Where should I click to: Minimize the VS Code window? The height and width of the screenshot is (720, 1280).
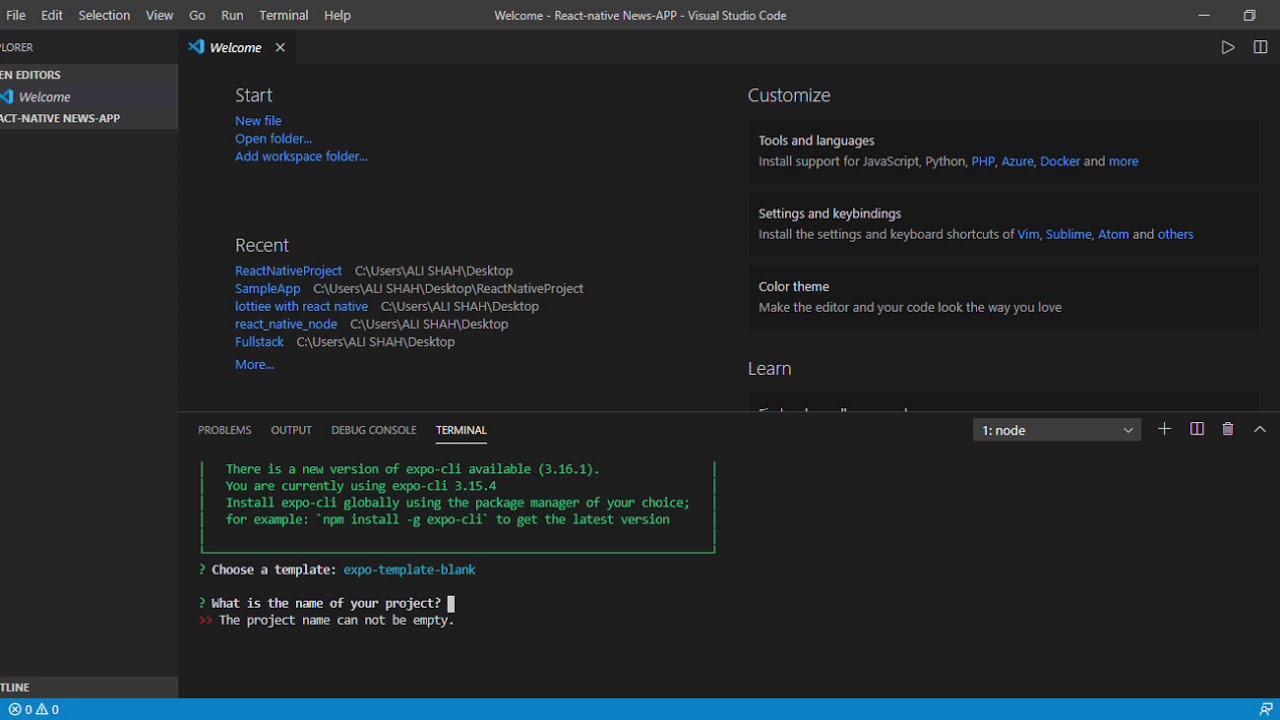pyautogui.click(x=1204, y=15)
